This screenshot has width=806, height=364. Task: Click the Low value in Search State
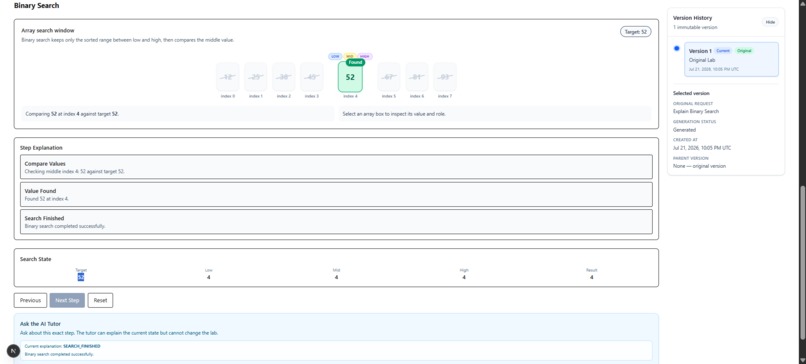[x=208, y=277]
